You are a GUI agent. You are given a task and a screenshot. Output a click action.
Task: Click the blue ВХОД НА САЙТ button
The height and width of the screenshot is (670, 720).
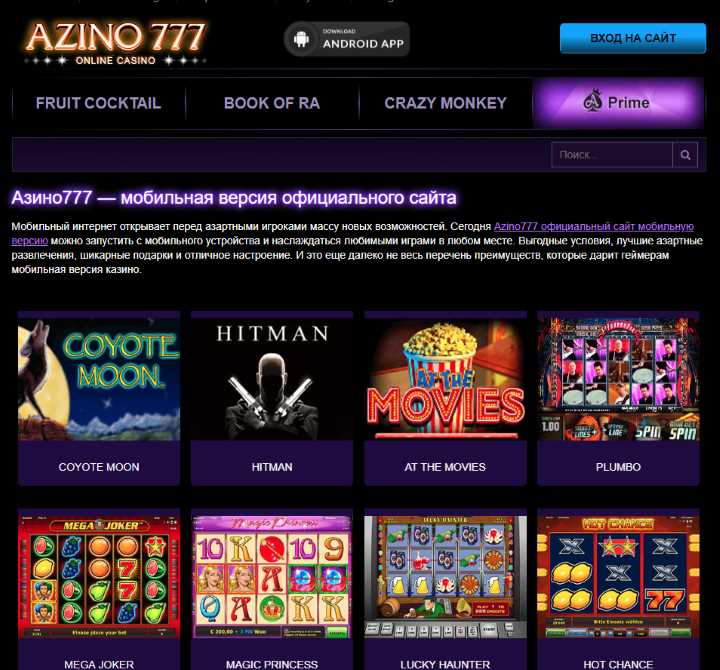(633, 38)
